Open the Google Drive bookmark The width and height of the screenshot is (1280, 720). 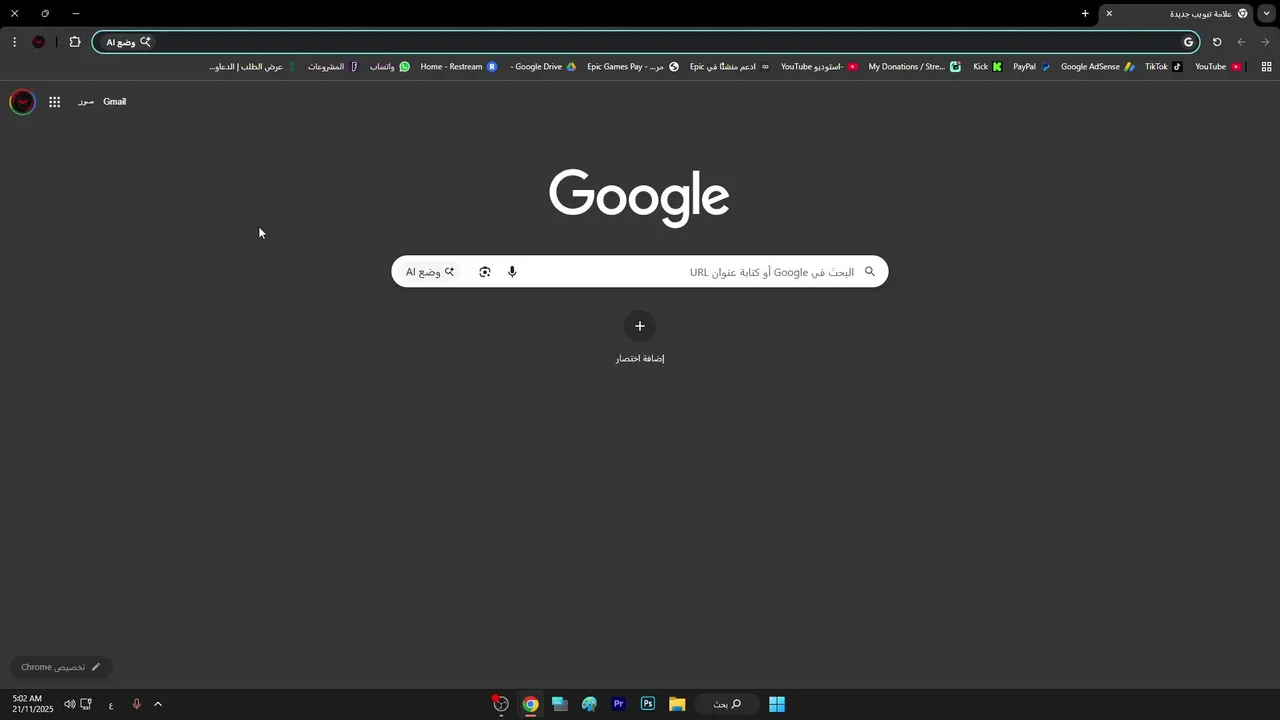point(543,67)
